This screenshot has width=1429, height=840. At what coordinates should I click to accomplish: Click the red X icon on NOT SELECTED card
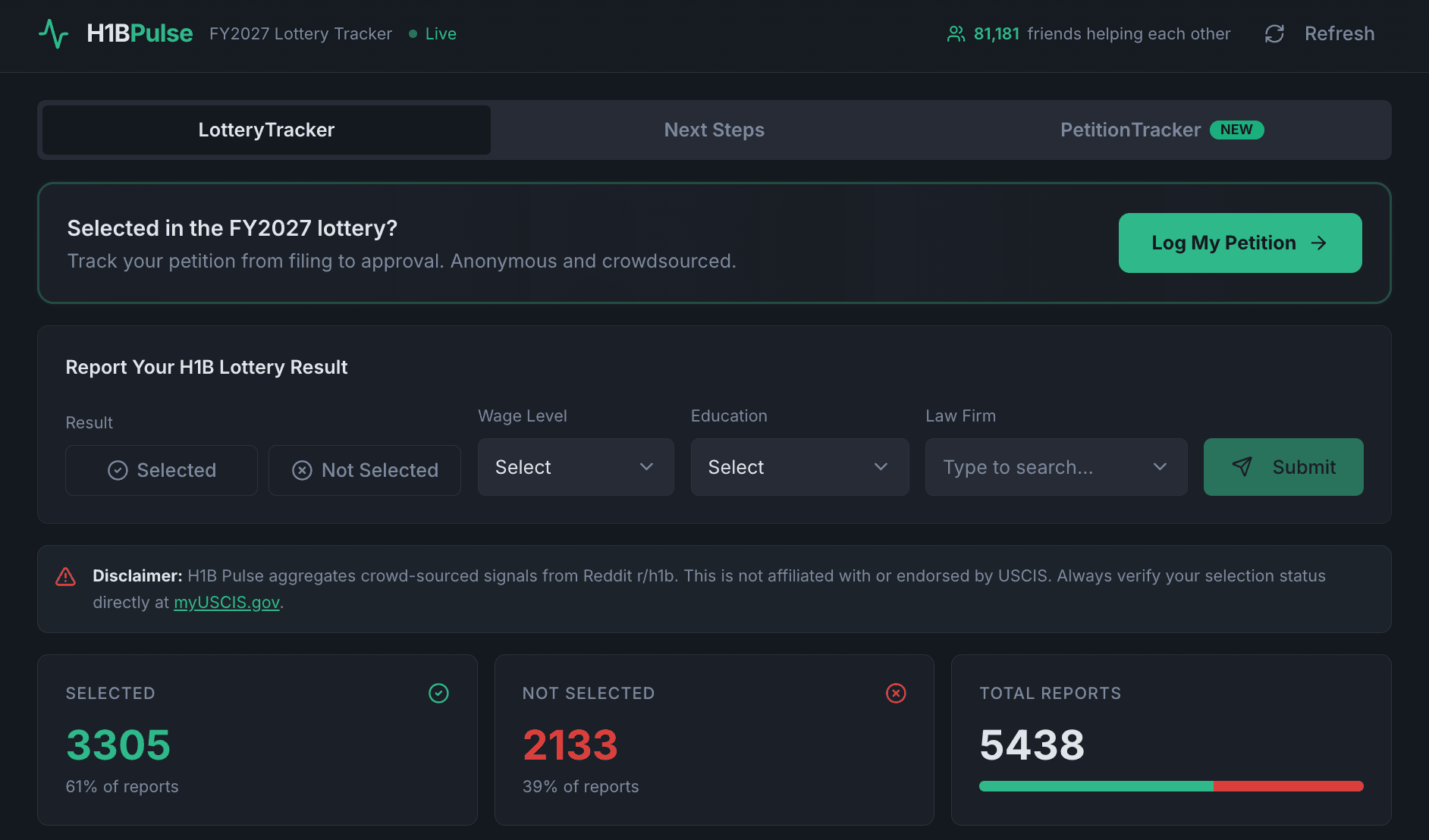(895, 692)
